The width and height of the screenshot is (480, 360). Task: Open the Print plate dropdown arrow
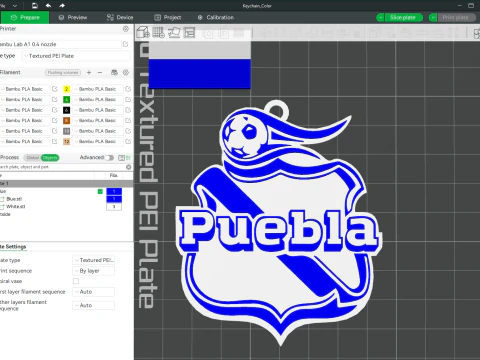(433, 17)
